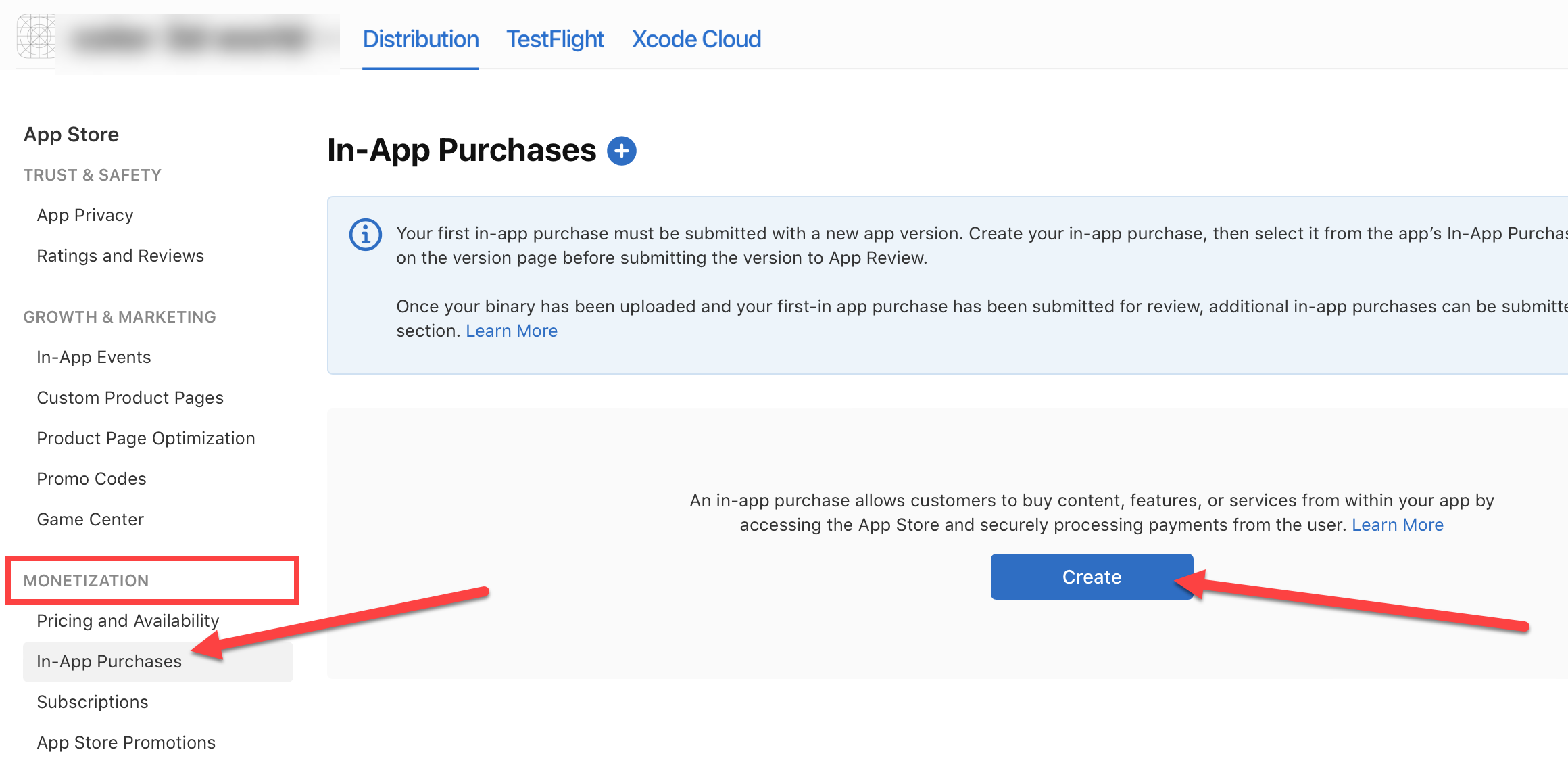Select Game Center in sidebar
This screenshot has width=1568, height=758.
[x=91, y=519]
